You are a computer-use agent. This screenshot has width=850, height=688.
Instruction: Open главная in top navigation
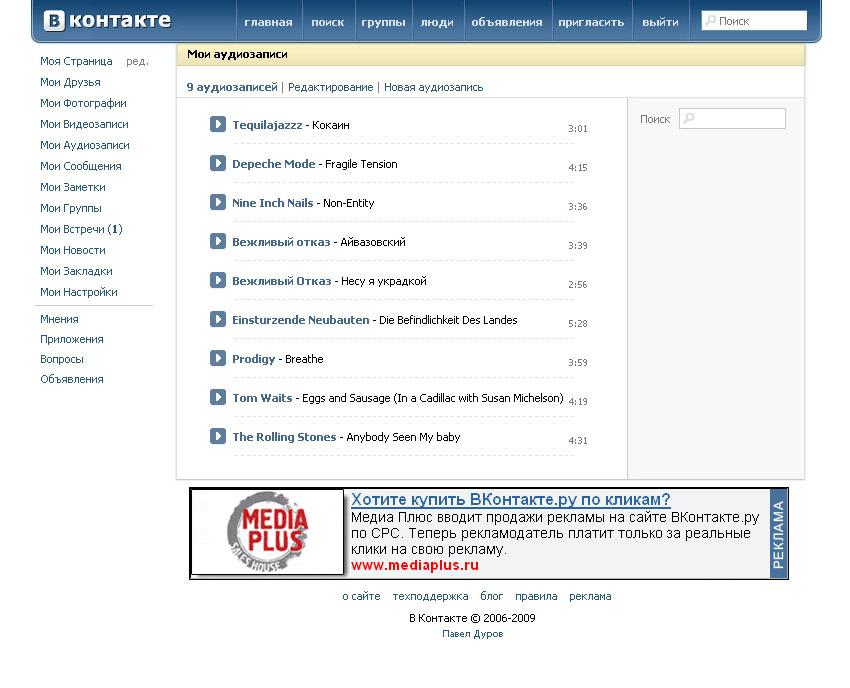[268, 22]
